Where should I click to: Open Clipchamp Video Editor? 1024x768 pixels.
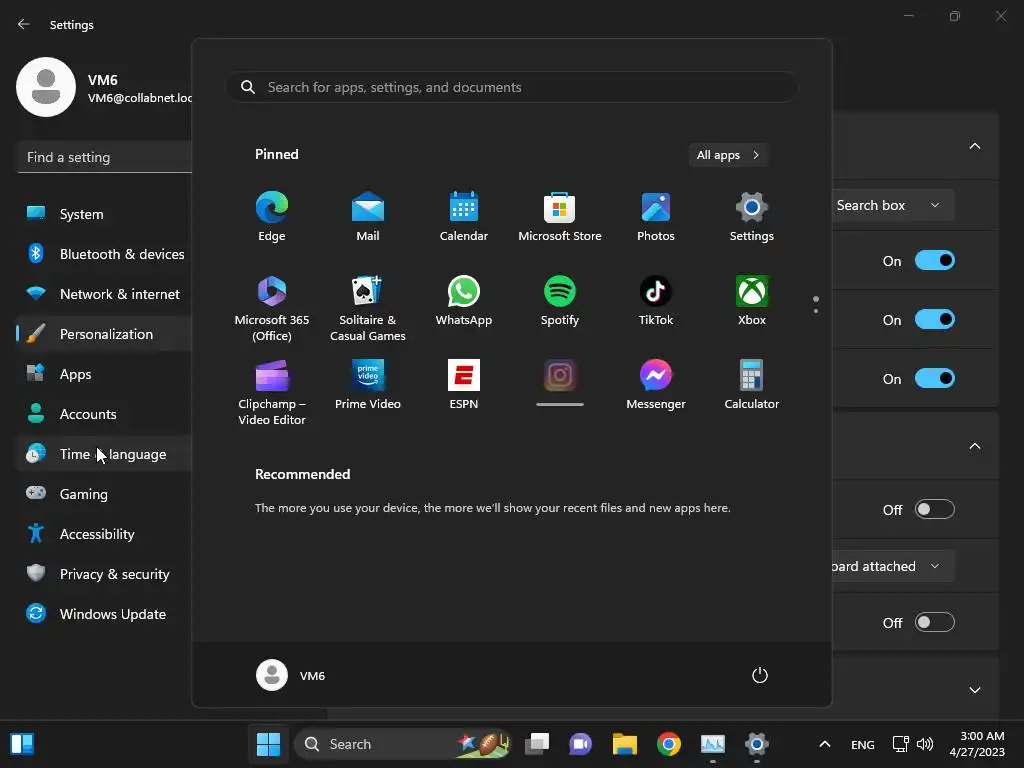(272, 392)
